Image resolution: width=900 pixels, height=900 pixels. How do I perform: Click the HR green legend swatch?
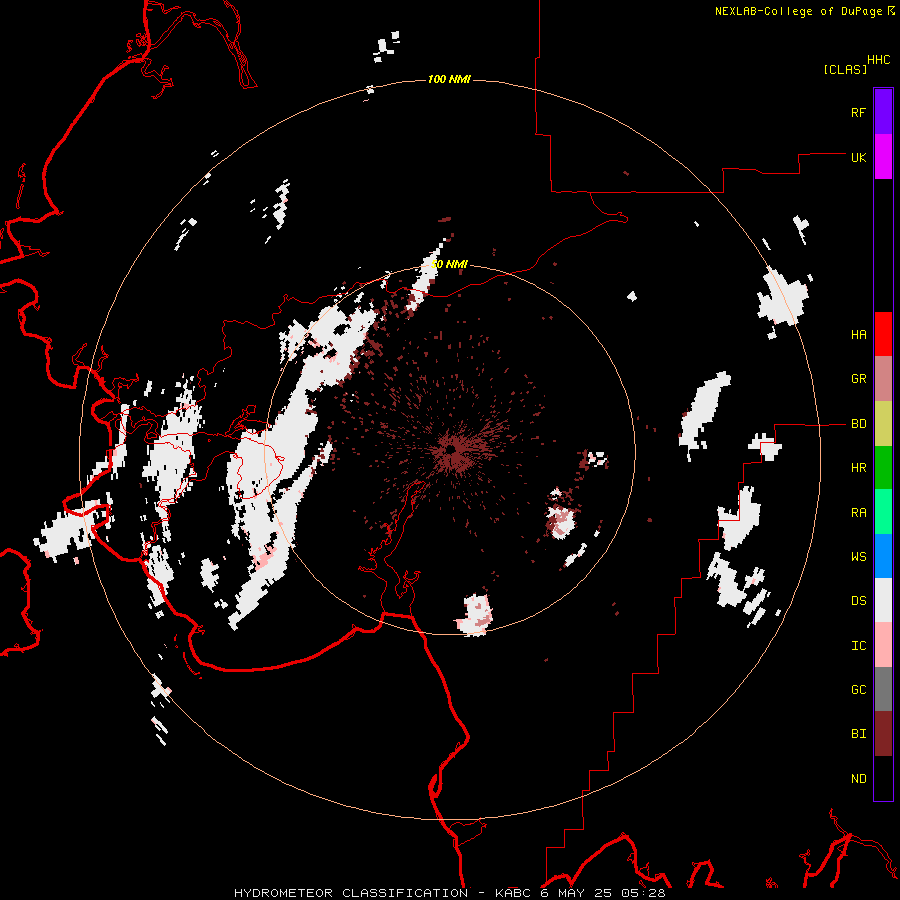883,468
